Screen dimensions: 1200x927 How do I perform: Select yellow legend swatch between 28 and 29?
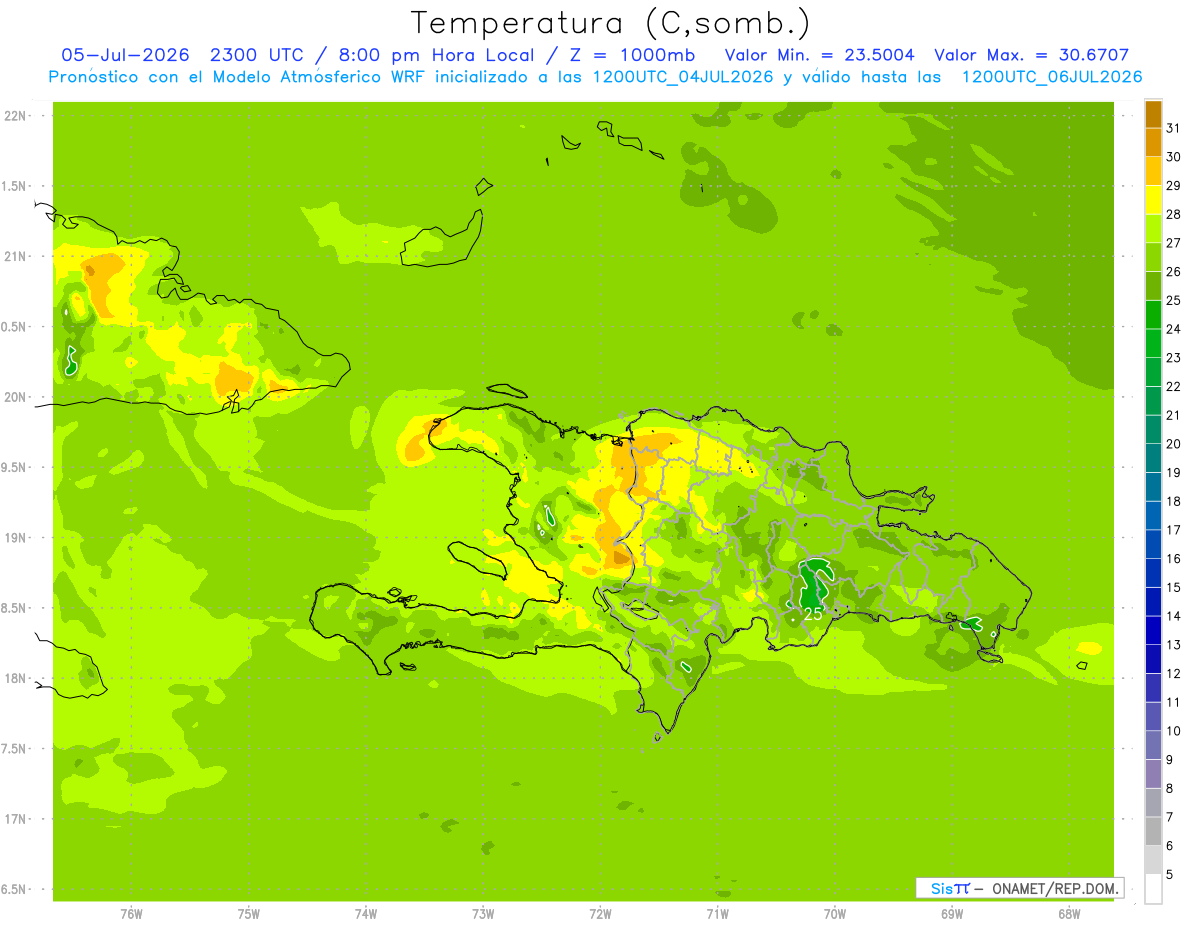(x=1153, y=200)
